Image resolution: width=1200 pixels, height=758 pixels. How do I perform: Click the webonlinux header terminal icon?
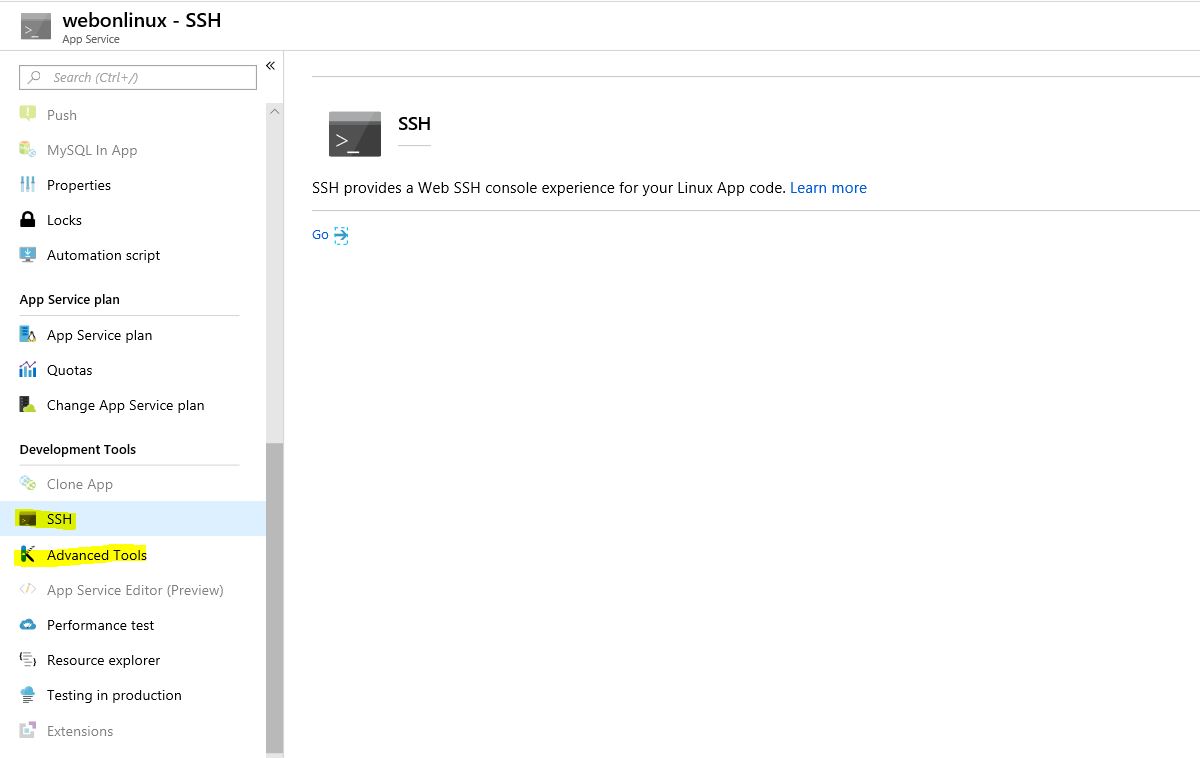point(35,27)
